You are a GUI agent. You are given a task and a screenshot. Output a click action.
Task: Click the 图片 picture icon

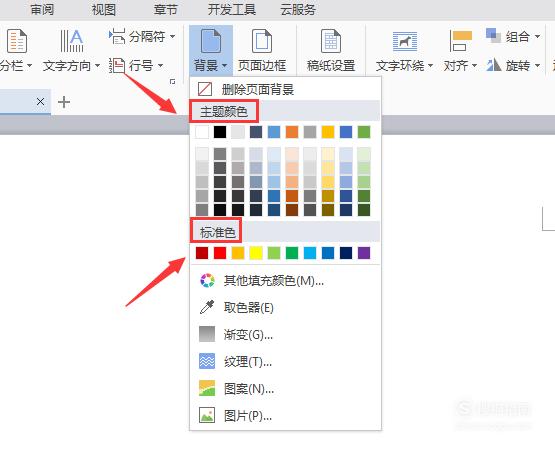pyautogui.click(x=207, y=415)
